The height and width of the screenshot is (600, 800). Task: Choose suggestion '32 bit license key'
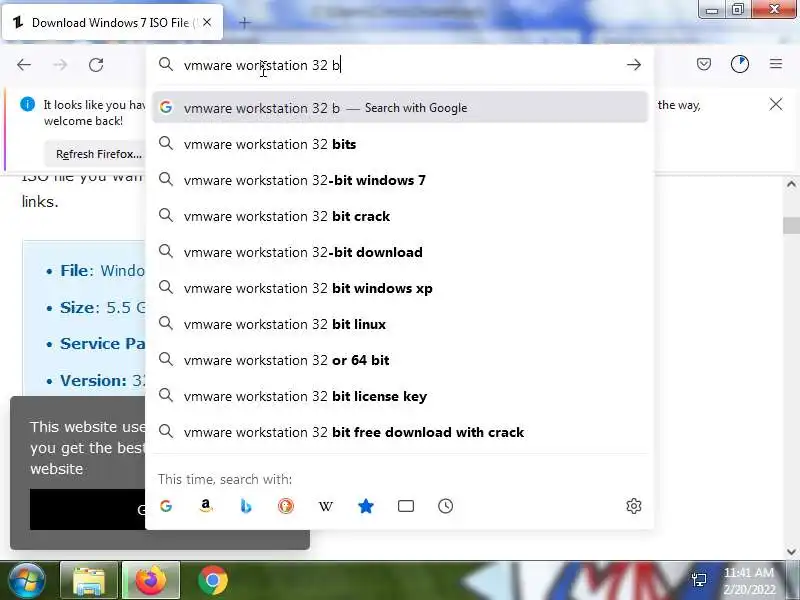400,396
